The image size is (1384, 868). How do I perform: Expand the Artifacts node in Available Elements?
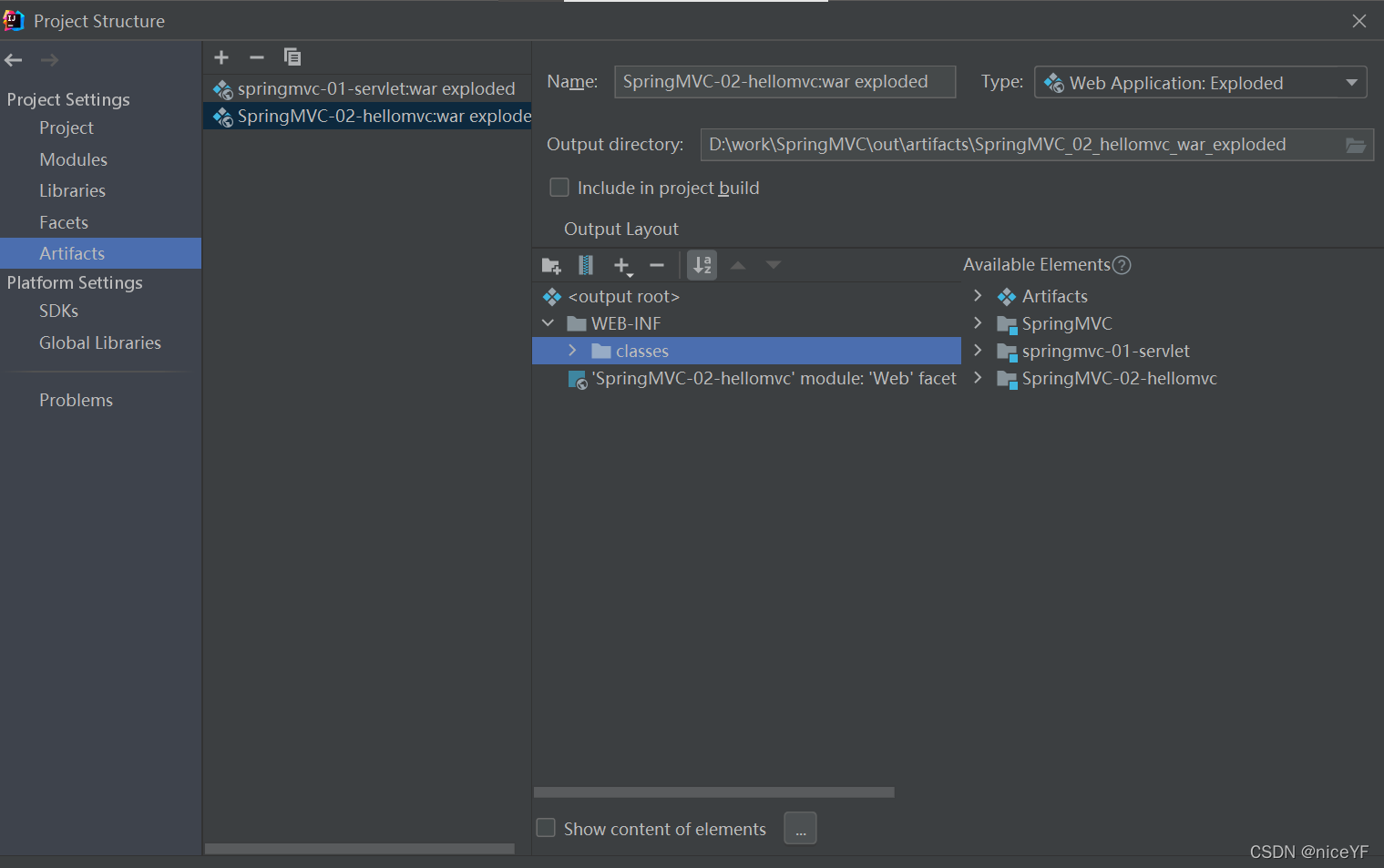(978, 296)
